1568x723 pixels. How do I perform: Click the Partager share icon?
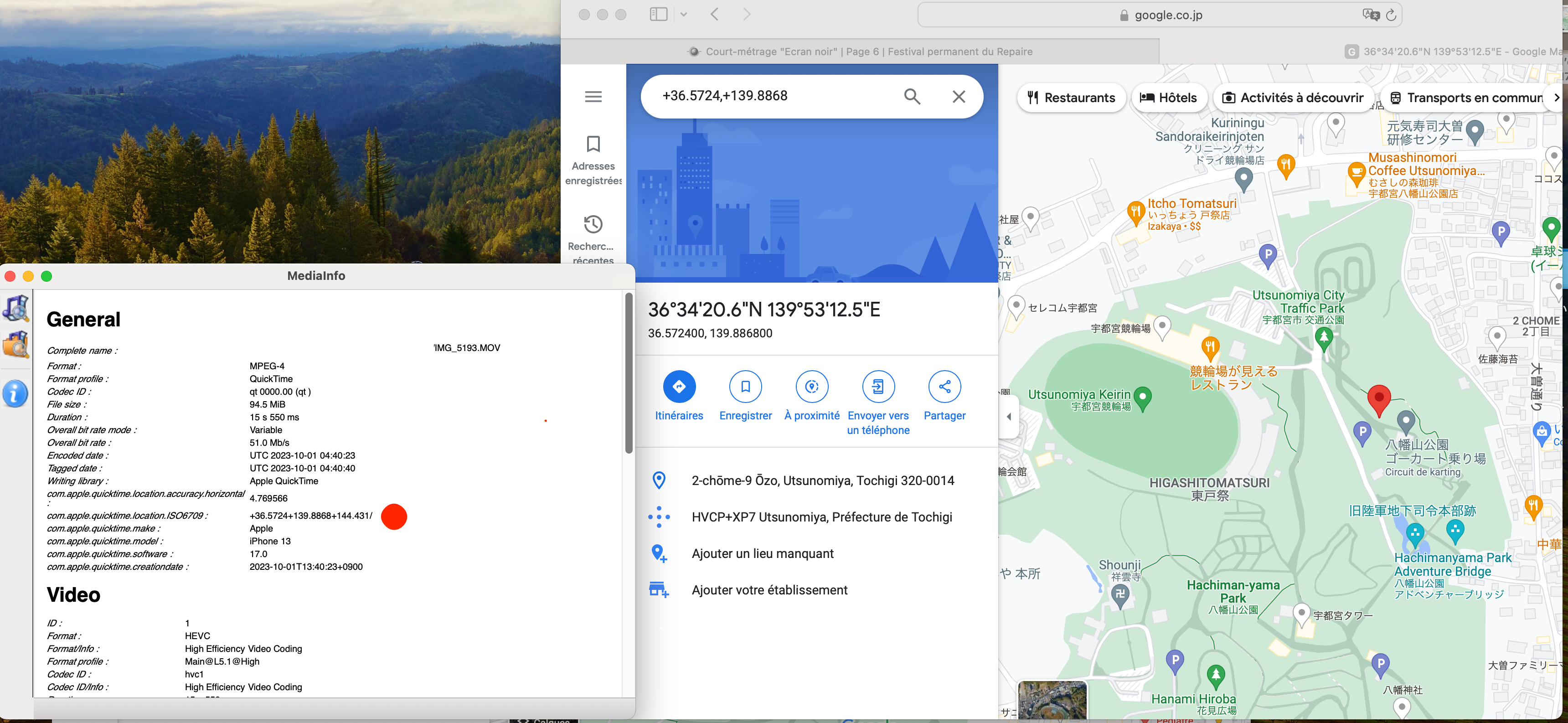click(944, 387)
